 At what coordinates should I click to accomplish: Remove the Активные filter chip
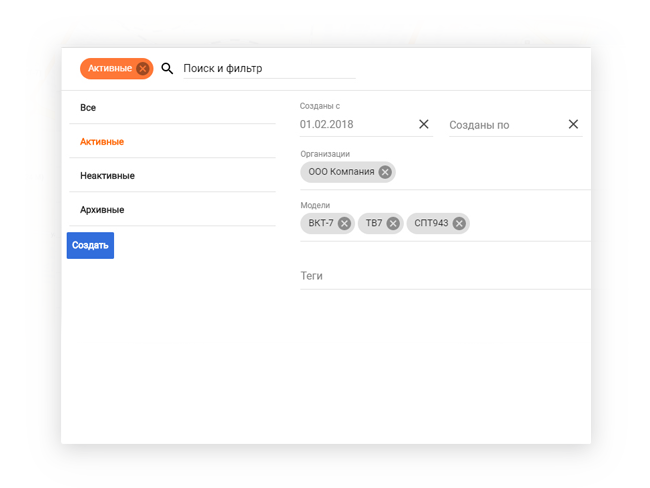click(143, 68)
